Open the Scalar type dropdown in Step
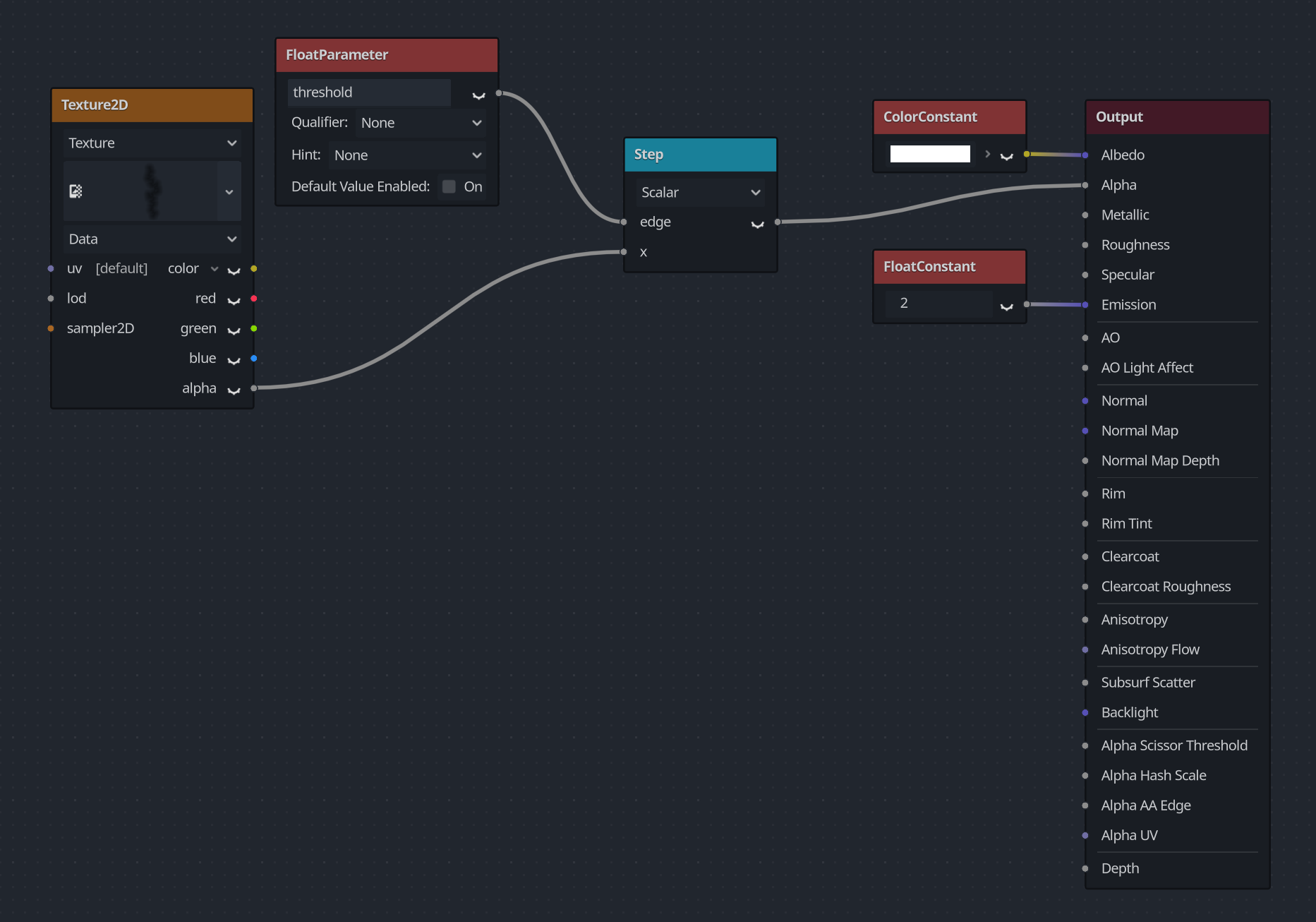The image size is (1316, 922). point(701,193)
